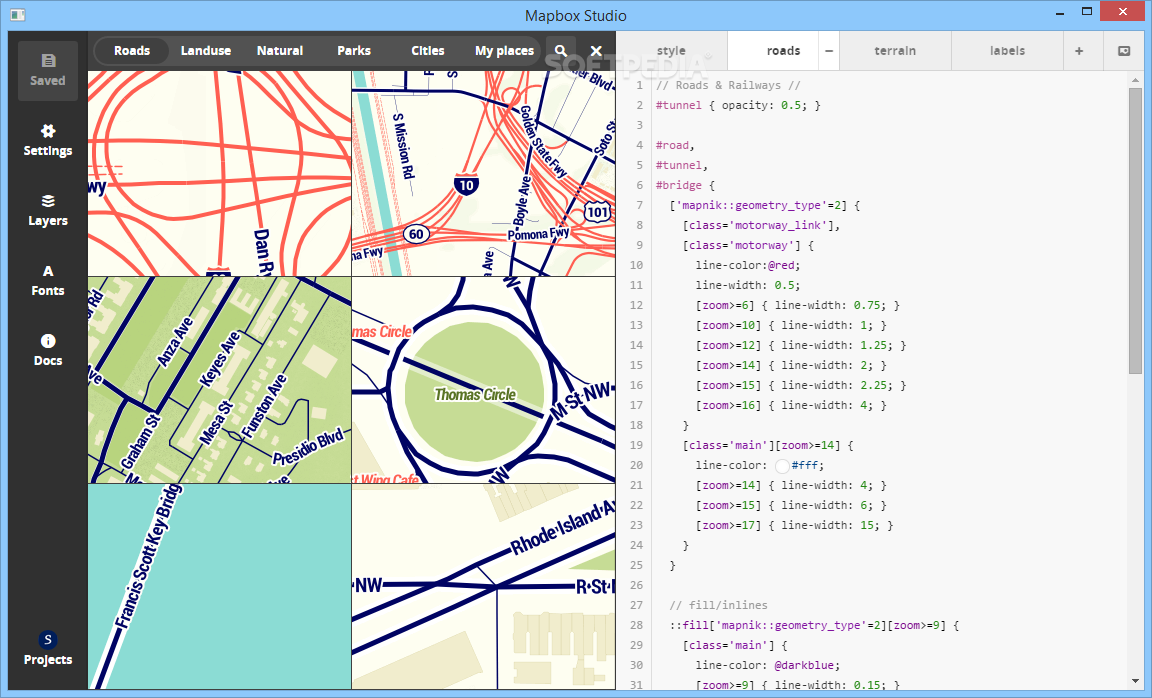This screenshot has height=698, width=1152.
Task: Open the Layers panel
Action: pos(48,210)
